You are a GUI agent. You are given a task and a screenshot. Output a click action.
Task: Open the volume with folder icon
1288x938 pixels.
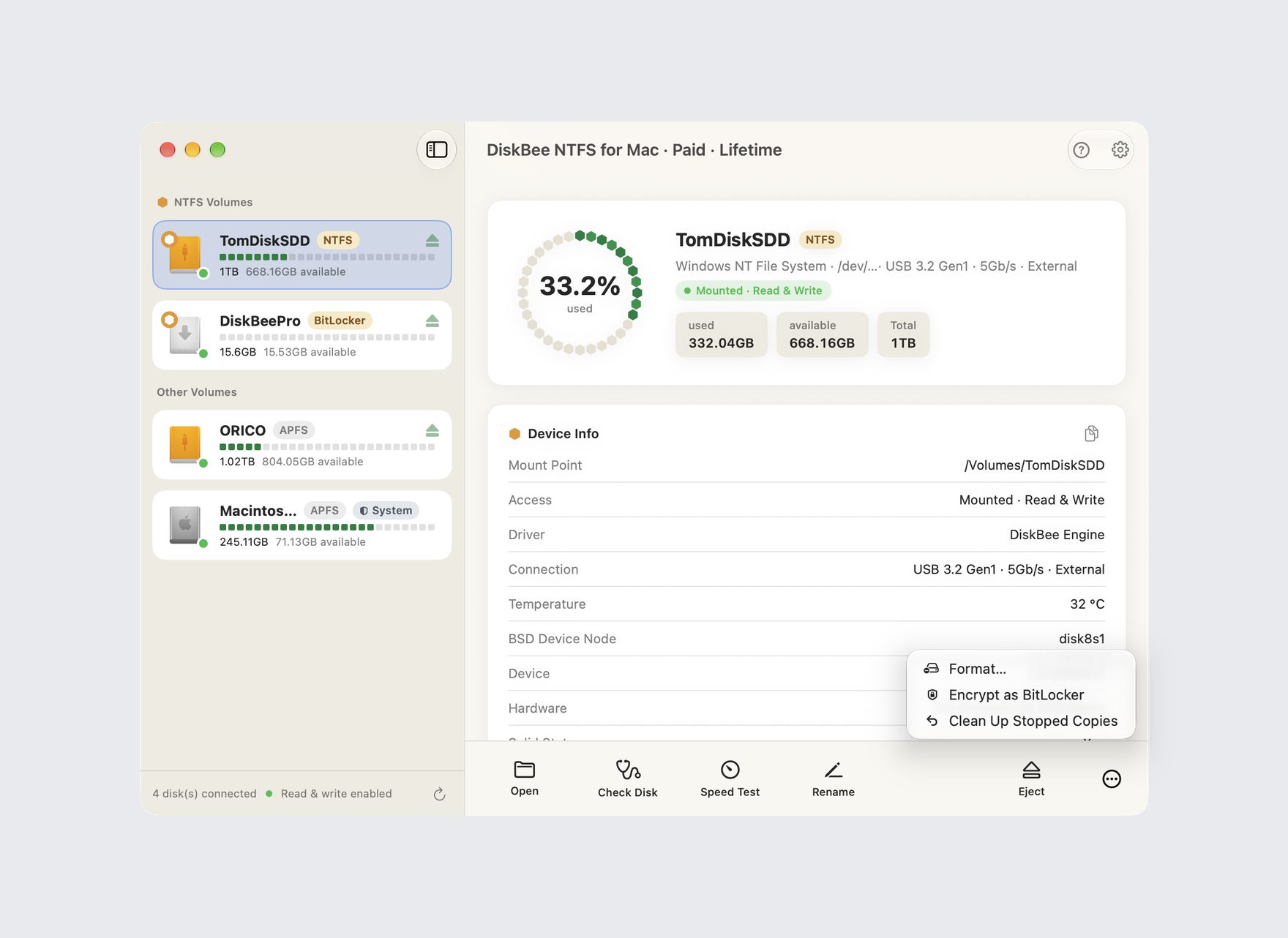click(525, 778)
